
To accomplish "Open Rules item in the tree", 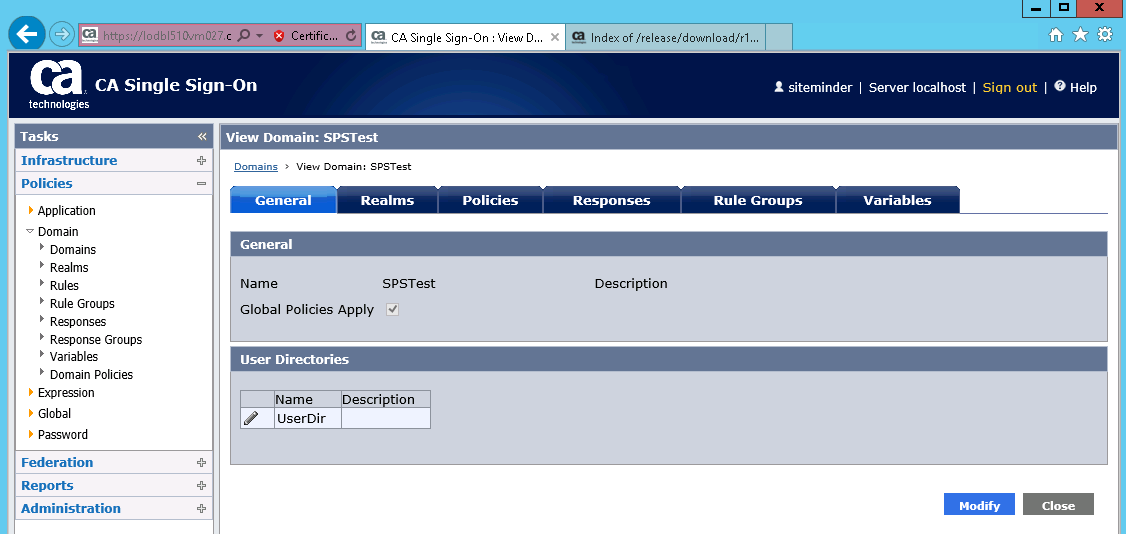I will [x=64, y=286].
